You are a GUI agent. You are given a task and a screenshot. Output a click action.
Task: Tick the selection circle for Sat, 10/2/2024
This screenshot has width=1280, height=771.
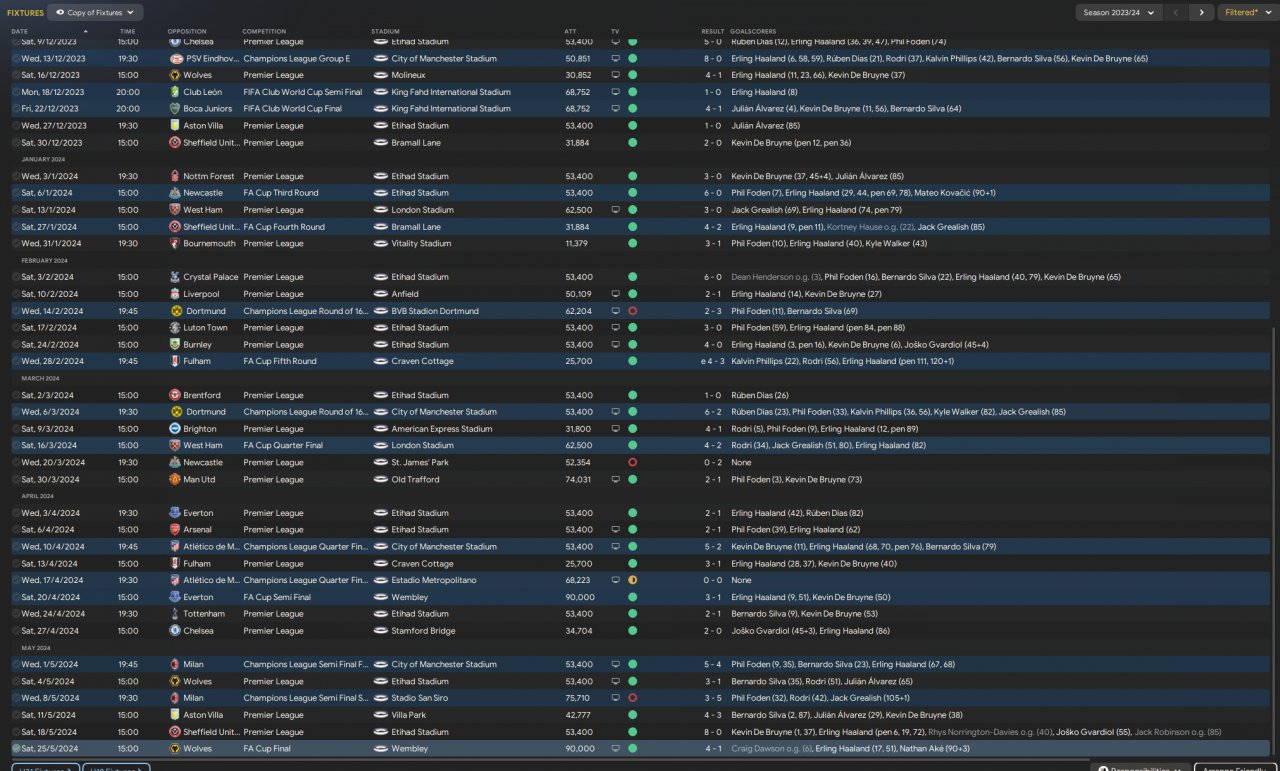[16, 294]
